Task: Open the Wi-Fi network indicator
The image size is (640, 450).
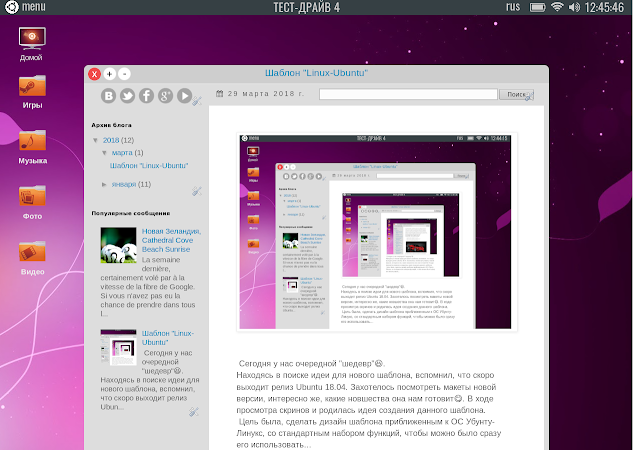Action: (557, 7)
